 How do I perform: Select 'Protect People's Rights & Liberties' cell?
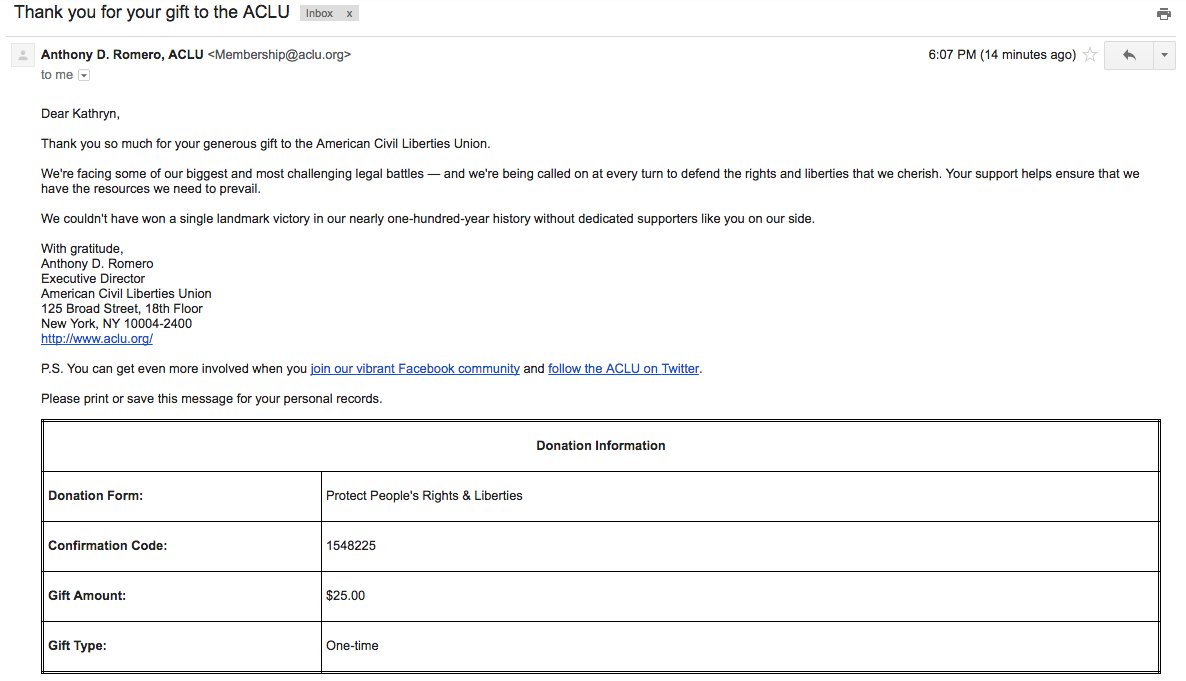click(x=740, y=496)
